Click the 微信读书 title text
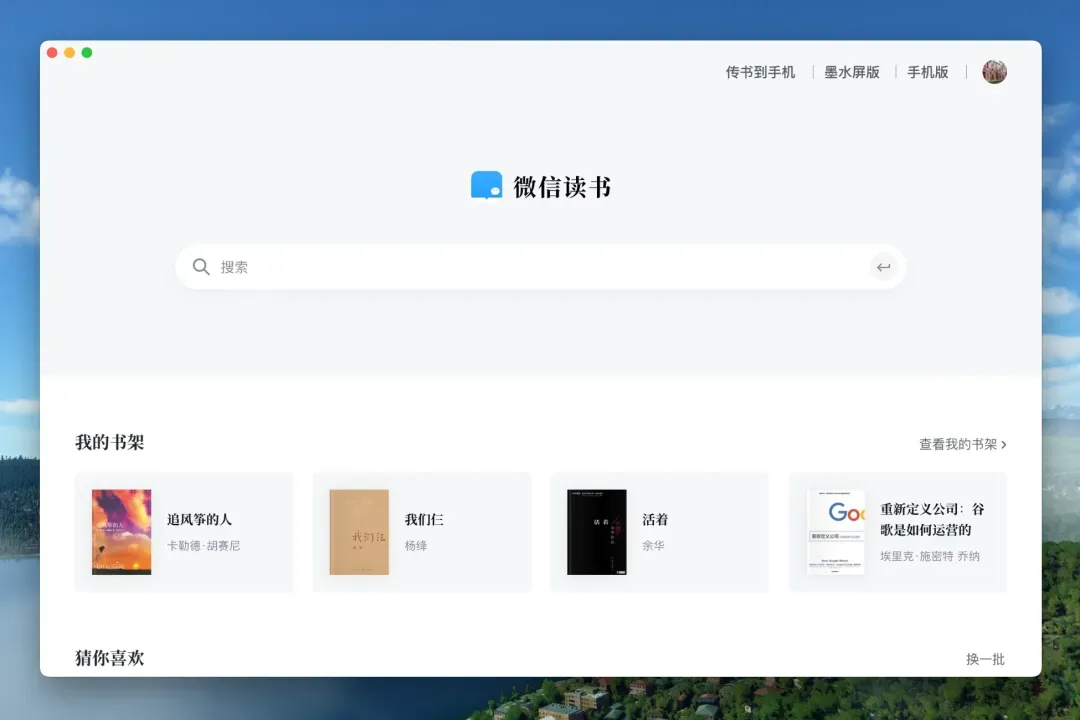This screenshot has height=720, width=1080. [x=561, y=187]
